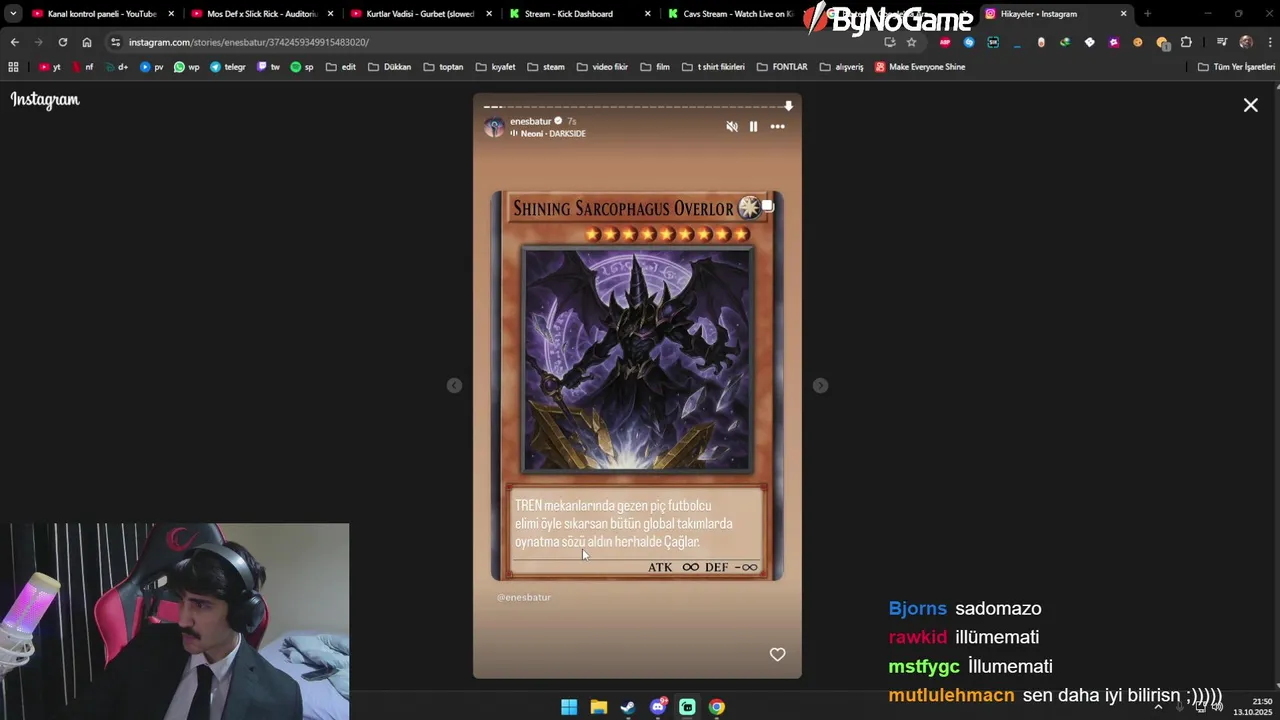
Task: Unmute the Instagram story audio
Action: coord(732,127)
